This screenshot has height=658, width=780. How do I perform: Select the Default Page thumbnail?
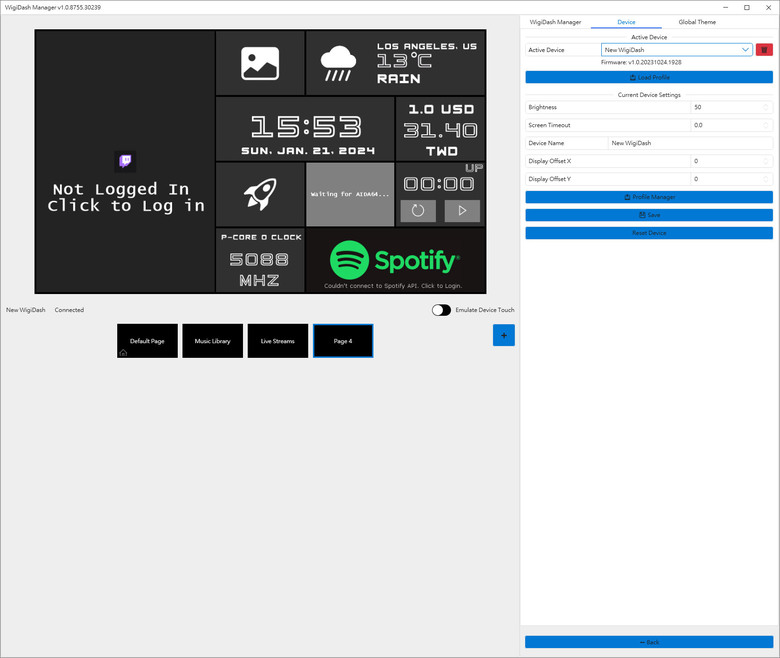(x=147, y=341)
